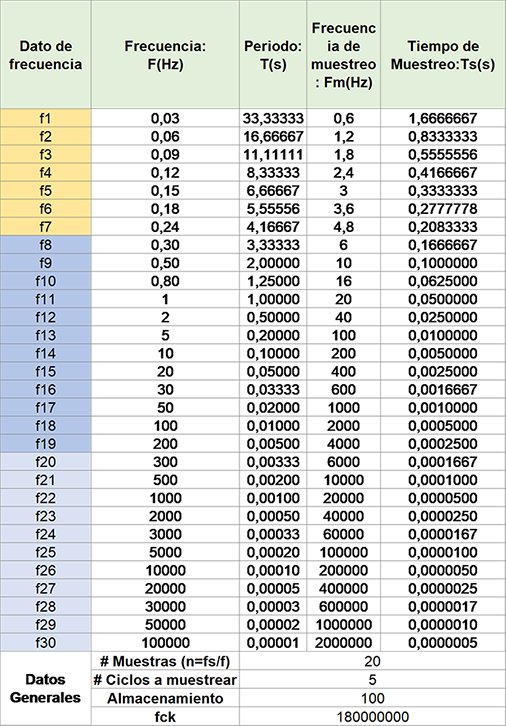Click the Frecuencia: F(Hz) header cell
Viewport: 506px width, 726px height.
click(x=165, y=55)
